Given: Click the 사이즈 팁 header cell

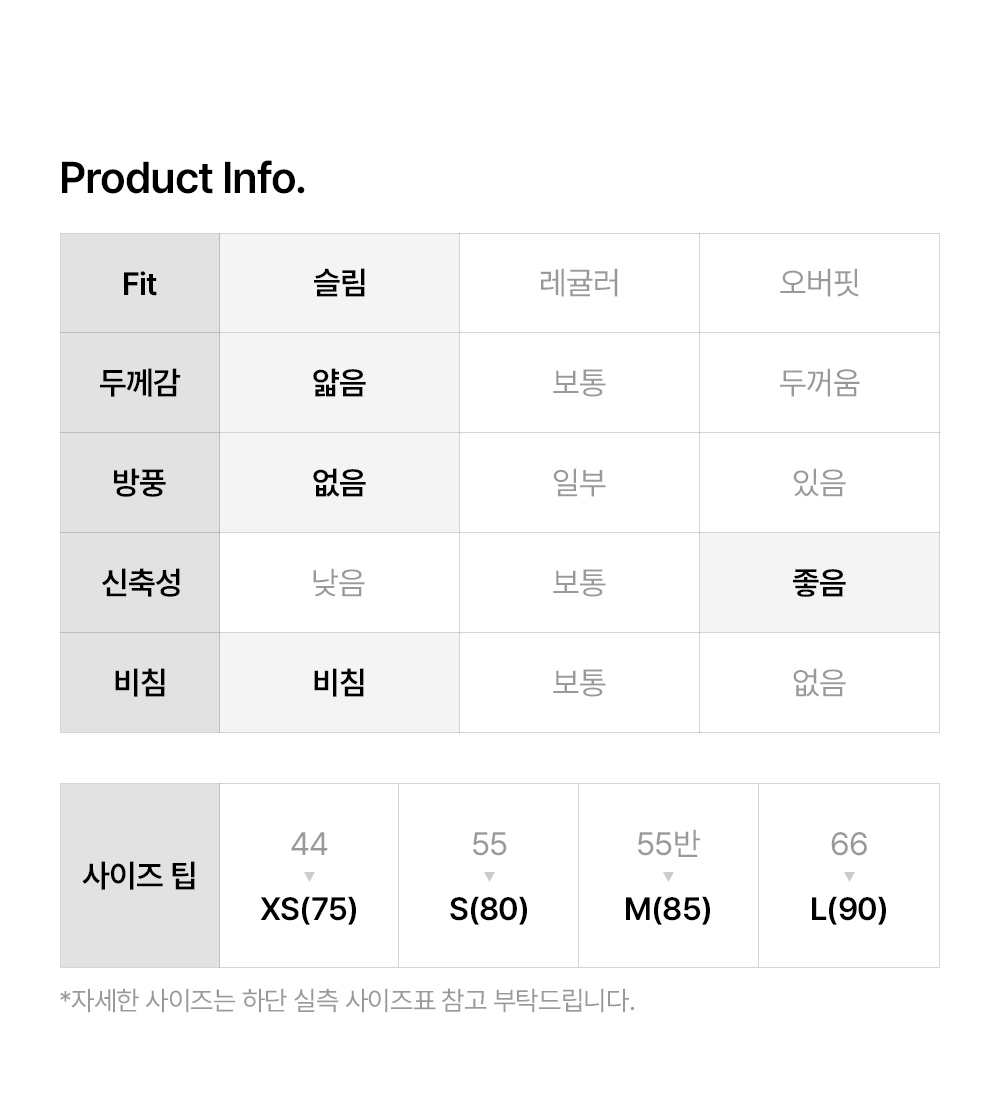Looking at the screenshot, I should (x=139, y=876).
